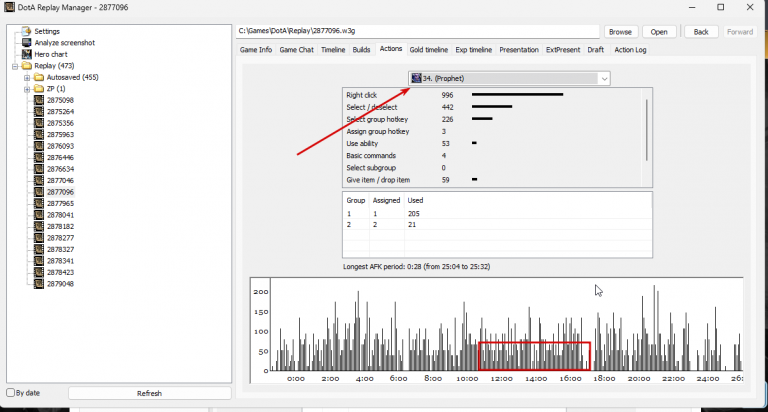
Task: Click the icon of replay 2875356
Action: [39, 123]
